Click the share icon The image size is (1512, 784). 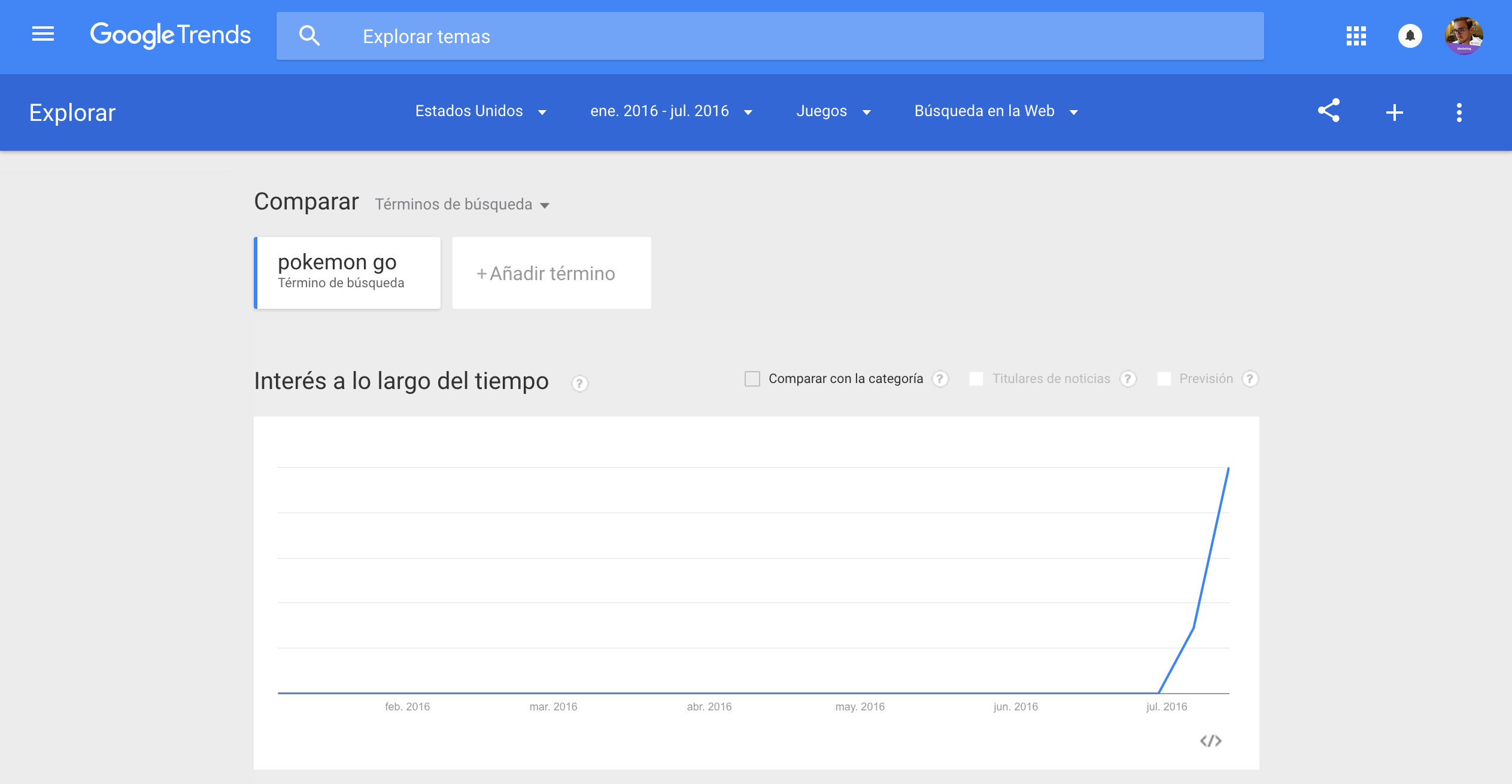click(1329, 111)
